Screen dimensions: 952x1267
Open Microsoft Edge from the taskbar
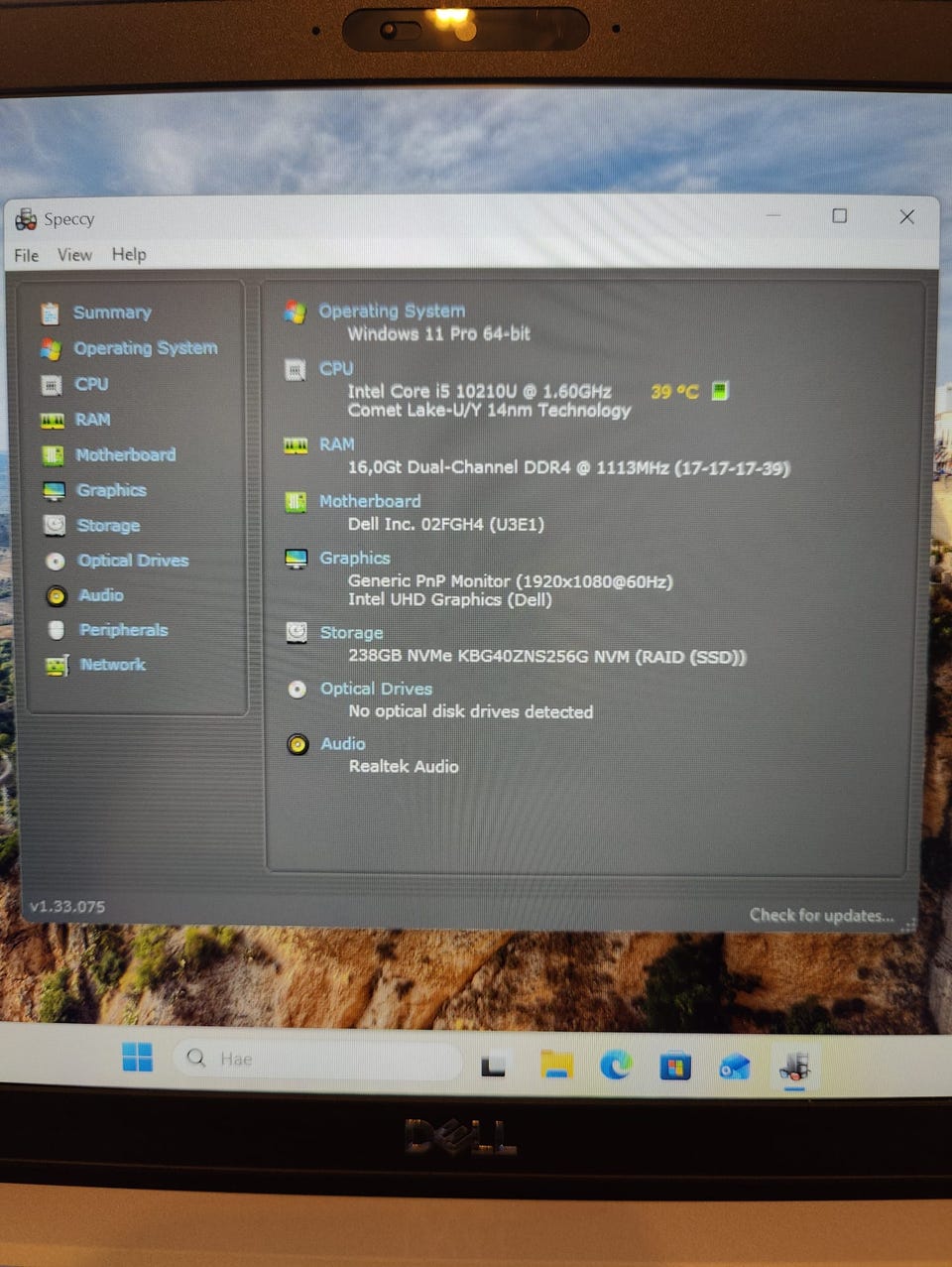(616, 1066)
